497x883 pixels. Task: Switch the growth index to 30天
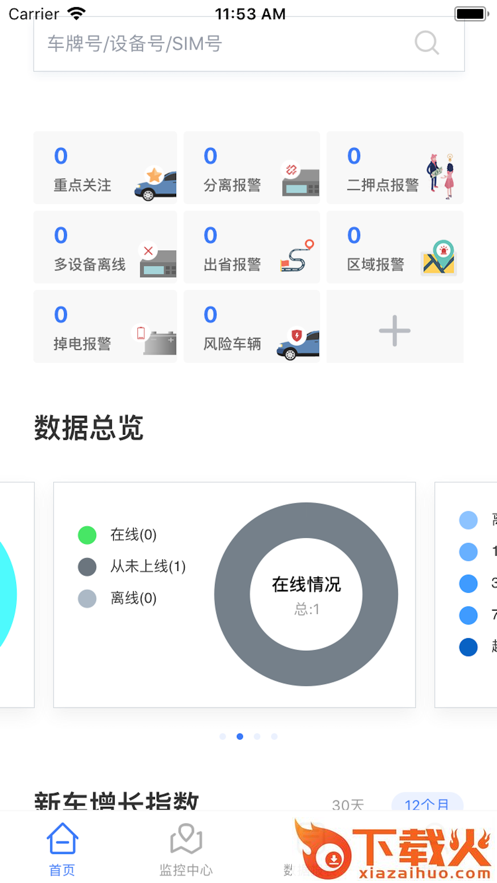(348, 805)
